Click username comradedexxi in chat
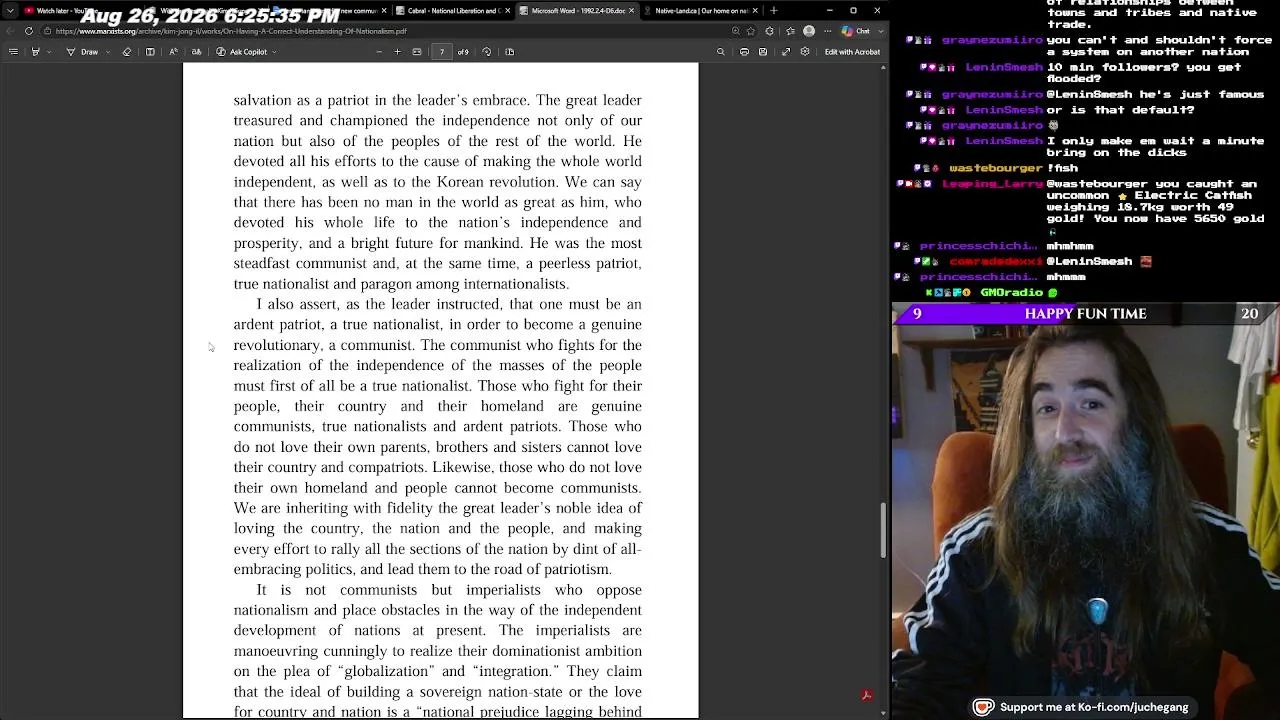Screen dimensions: 1280x720 [996, 261]
